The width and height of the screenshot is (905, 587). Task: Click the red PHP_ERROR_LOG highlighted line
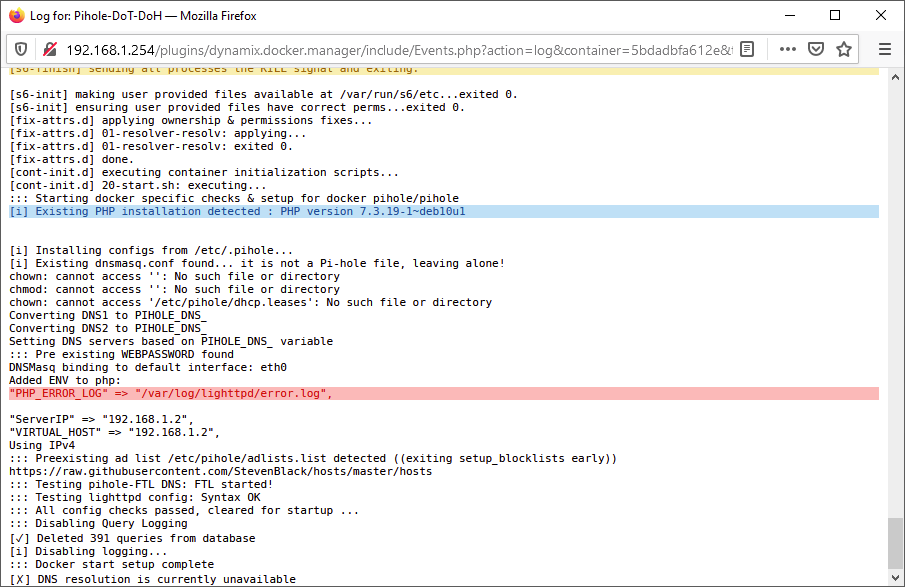[444, 394]
